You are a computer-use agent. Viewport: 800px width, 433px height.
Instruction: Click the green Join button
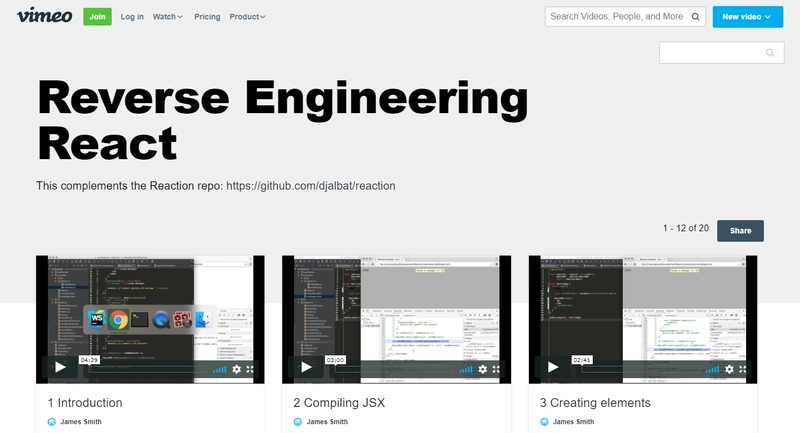[97, 16]
